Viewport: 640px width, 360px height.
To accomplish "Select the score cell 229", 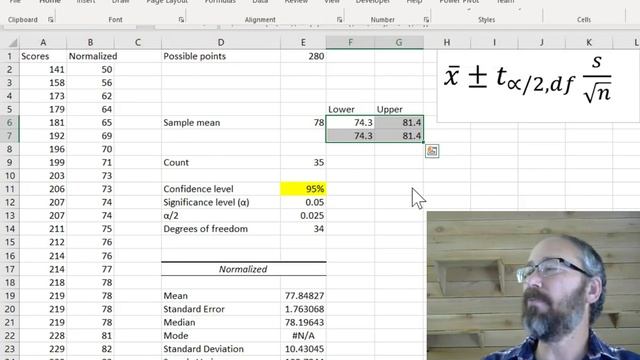I will pyautogui.click(x=43, y=349).
